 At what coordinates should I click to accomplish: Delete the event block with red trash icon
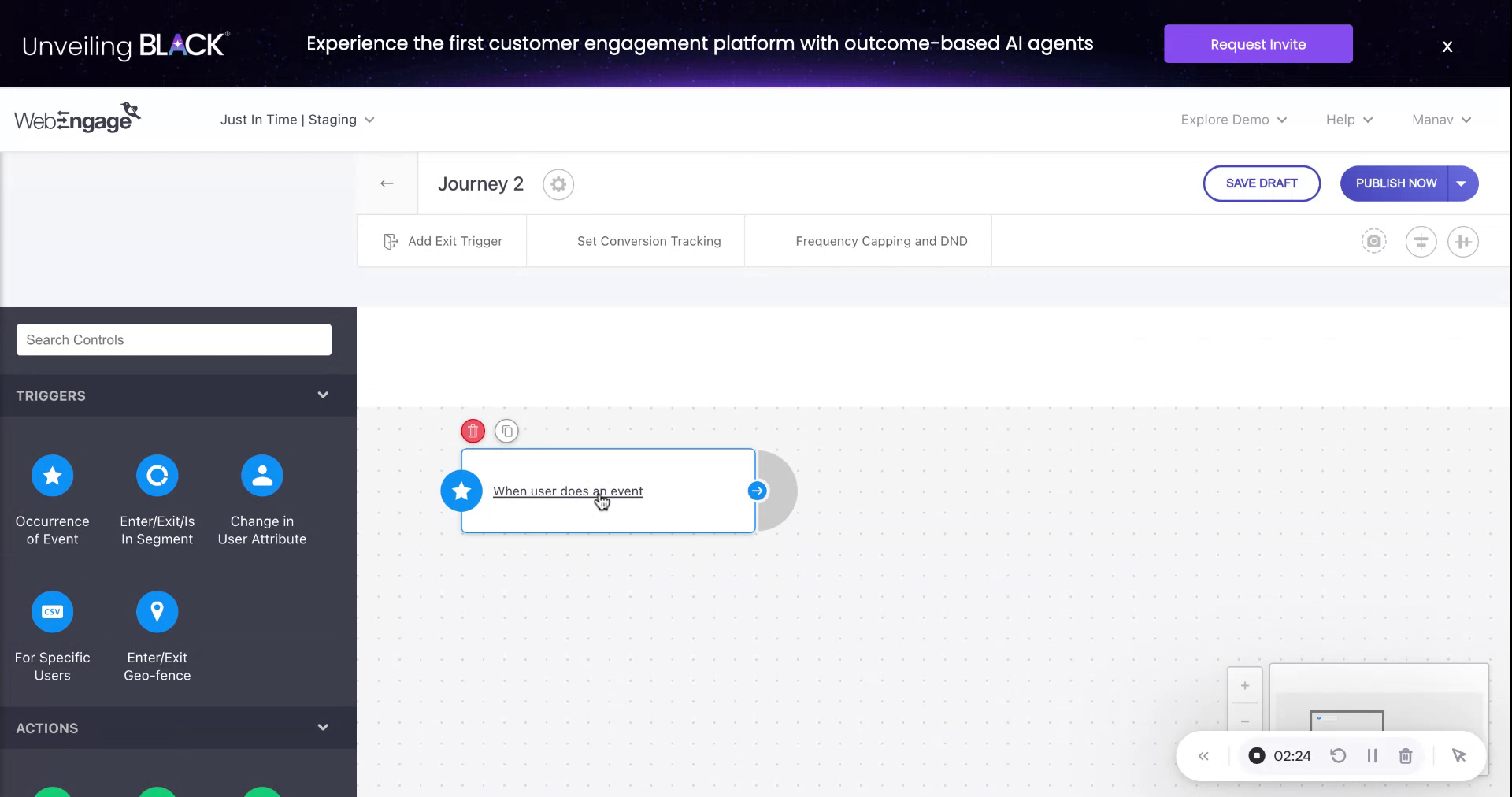472,431
